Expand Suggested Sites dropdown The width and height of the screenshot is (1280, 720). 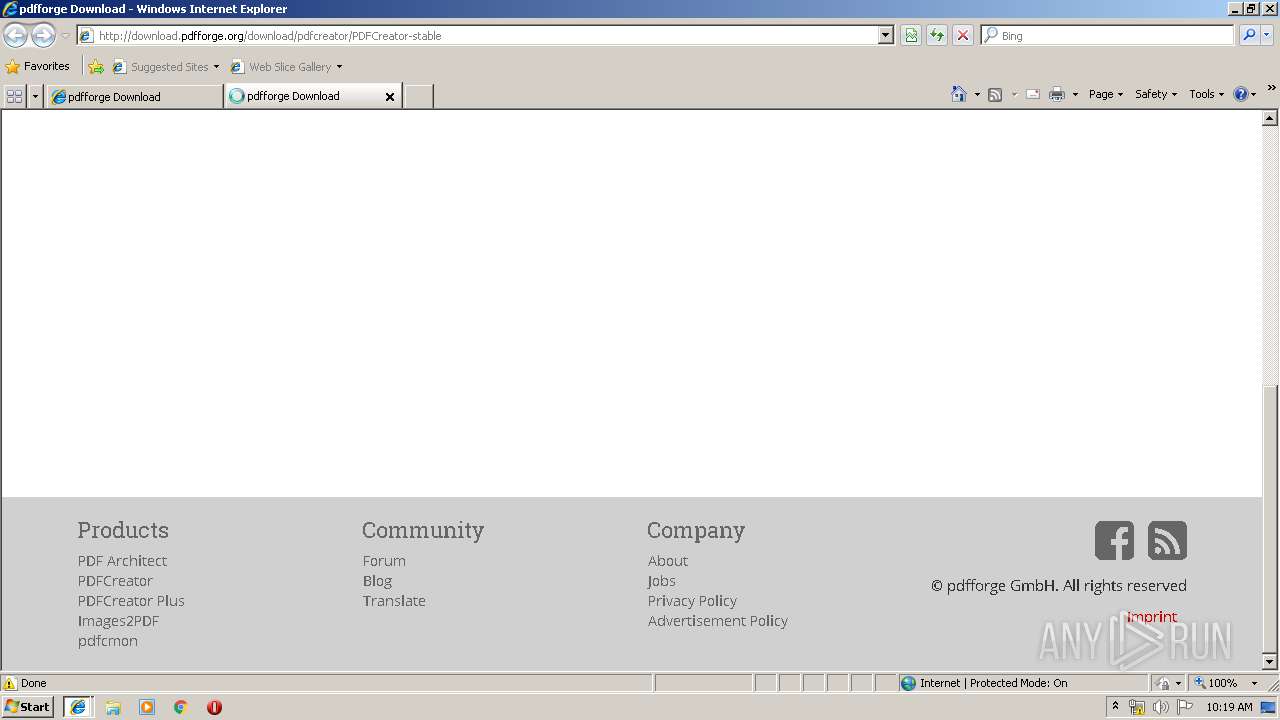(216, 67)
